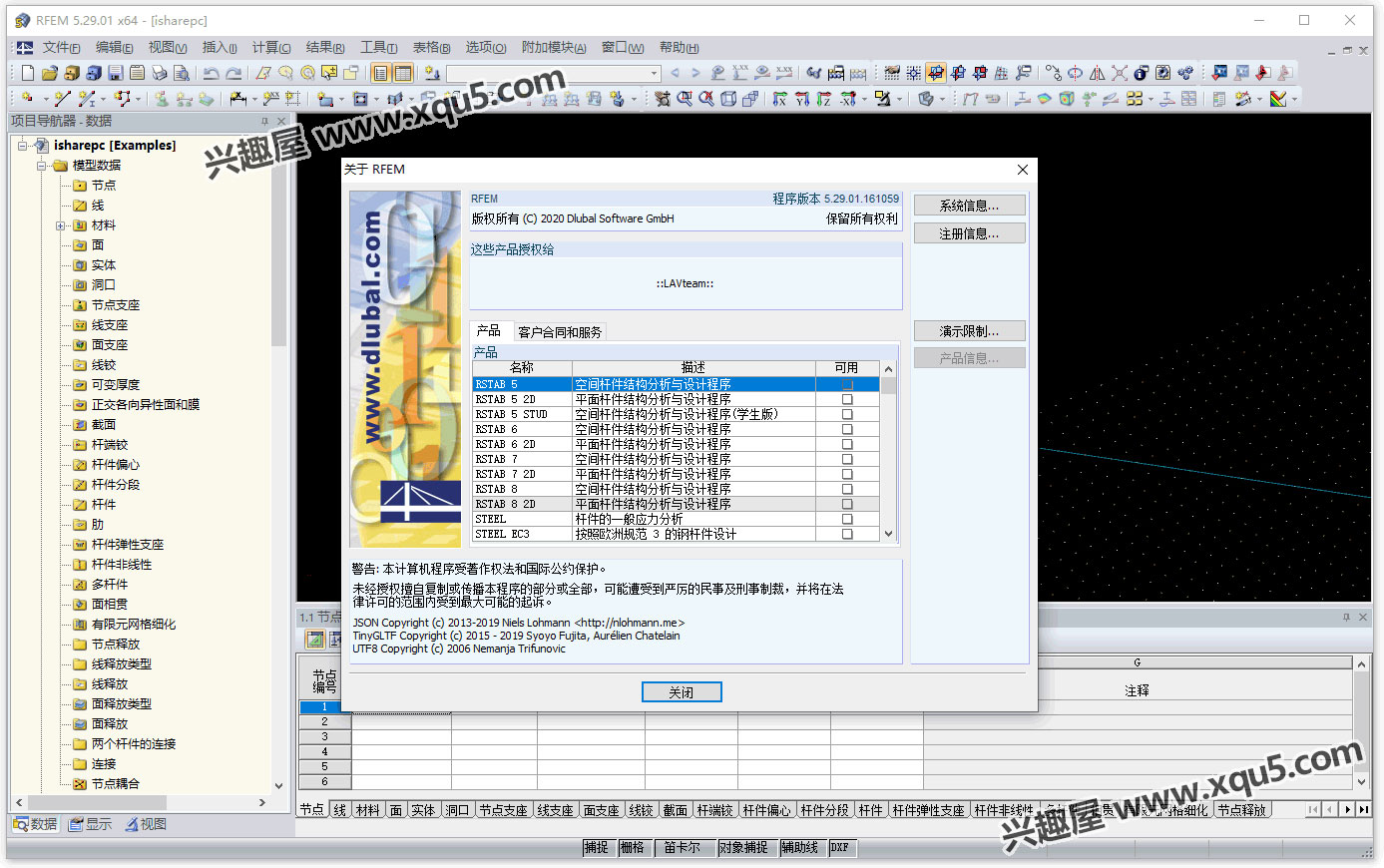Click row header 3 in node table
Image resolution: width=1384 pixels, height=868 pixels.
[324, 736]
